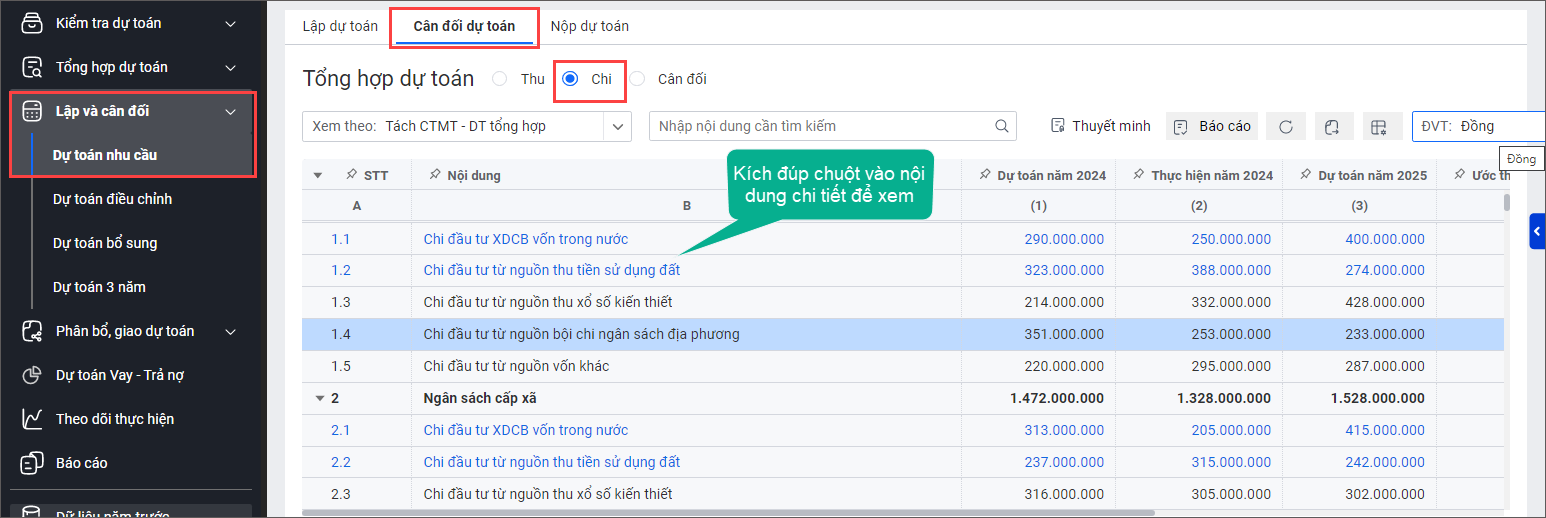Select the Chi radio button

tap(570, 79)
